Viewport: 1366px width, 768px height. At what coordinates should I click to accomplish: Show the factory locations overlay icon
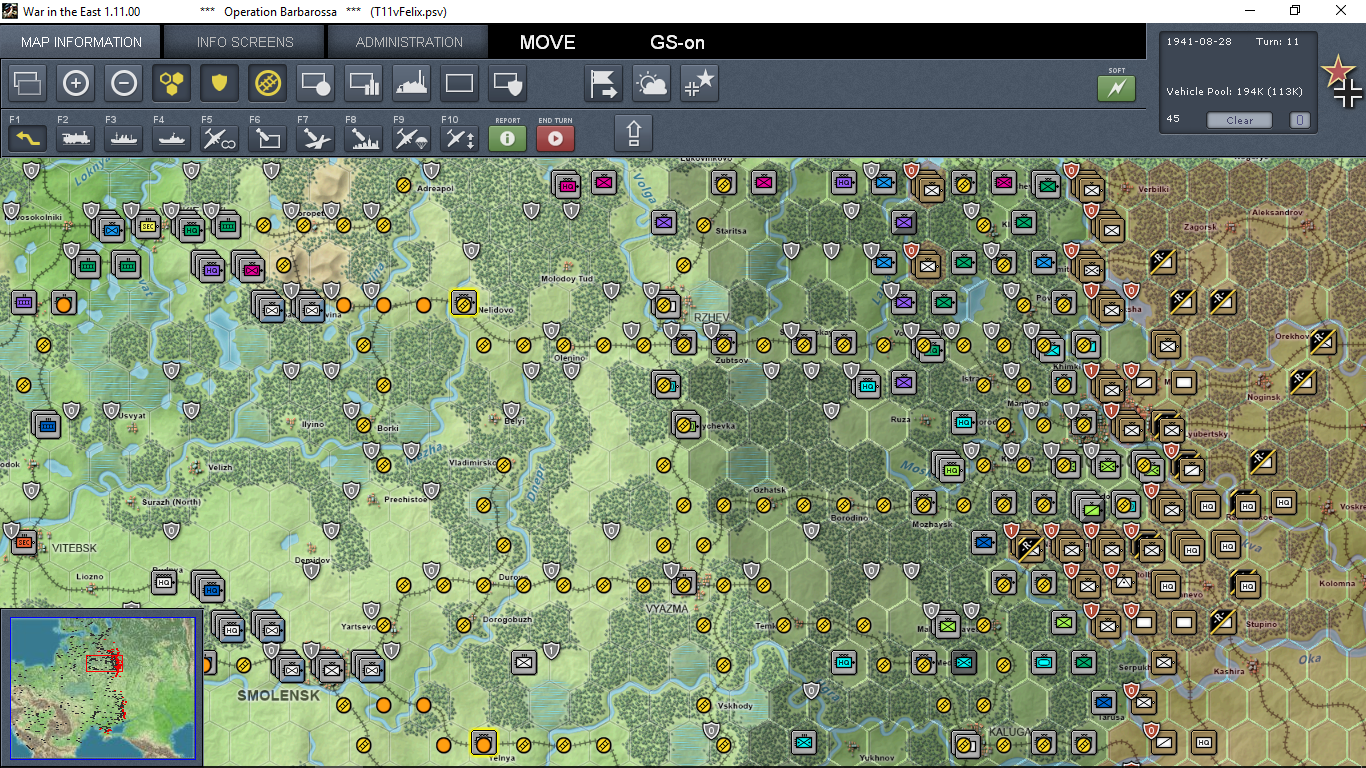click(412, 84)
